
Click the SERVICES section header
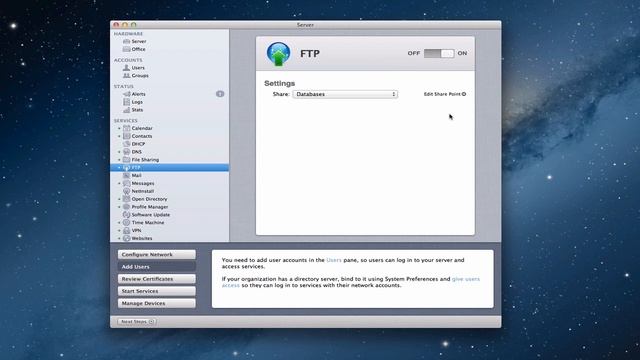(x=126, y=121)
